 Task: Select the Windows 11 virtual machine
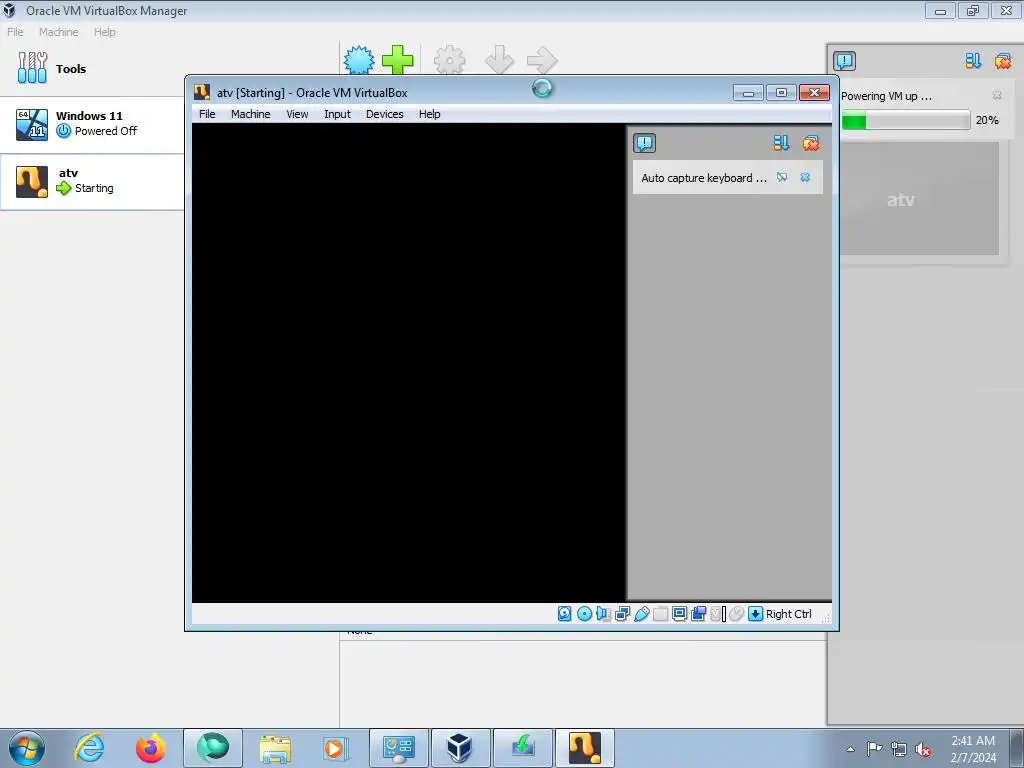(x=91, y=124)
